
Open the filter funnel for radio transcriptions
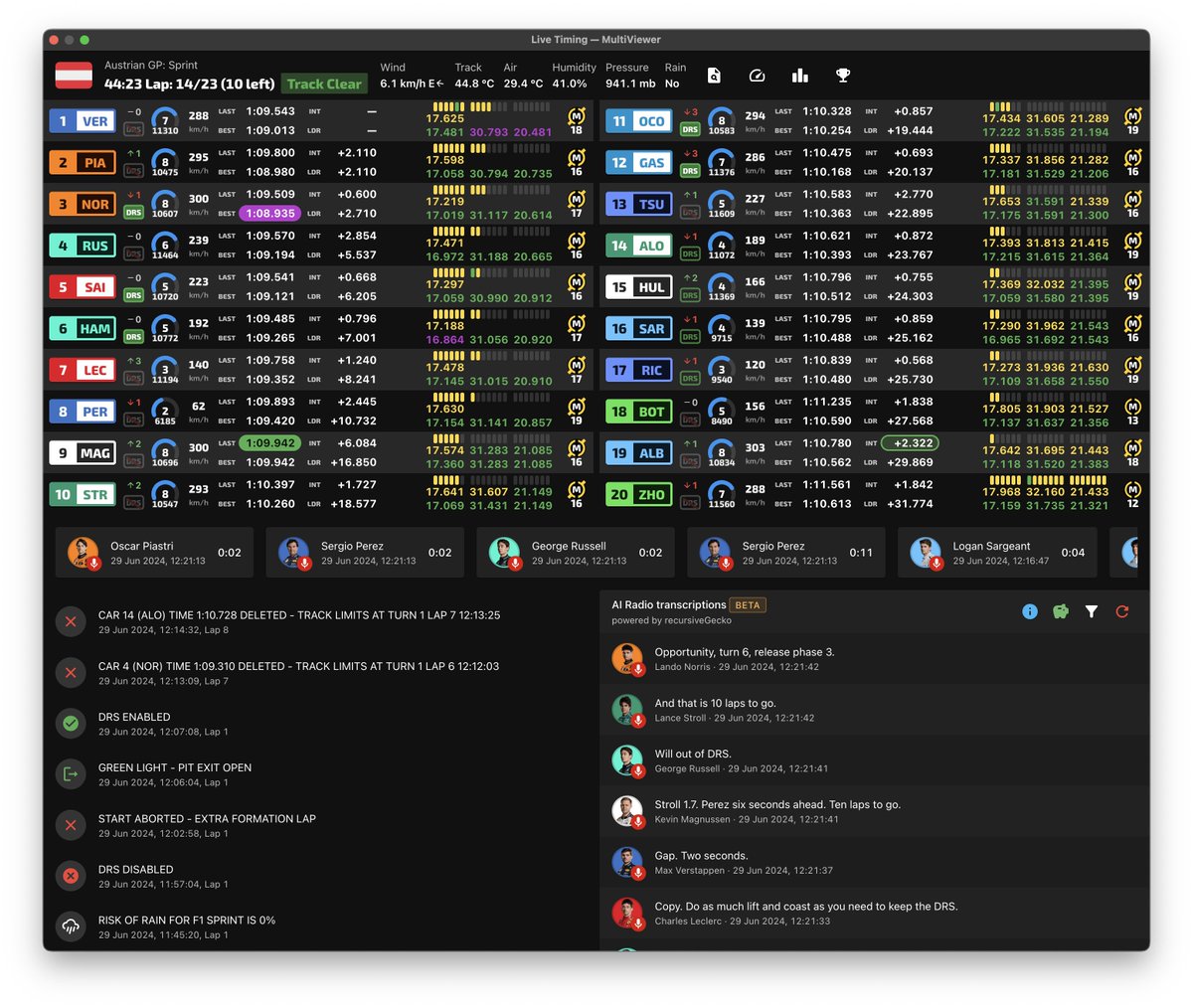pos(1092,611)
